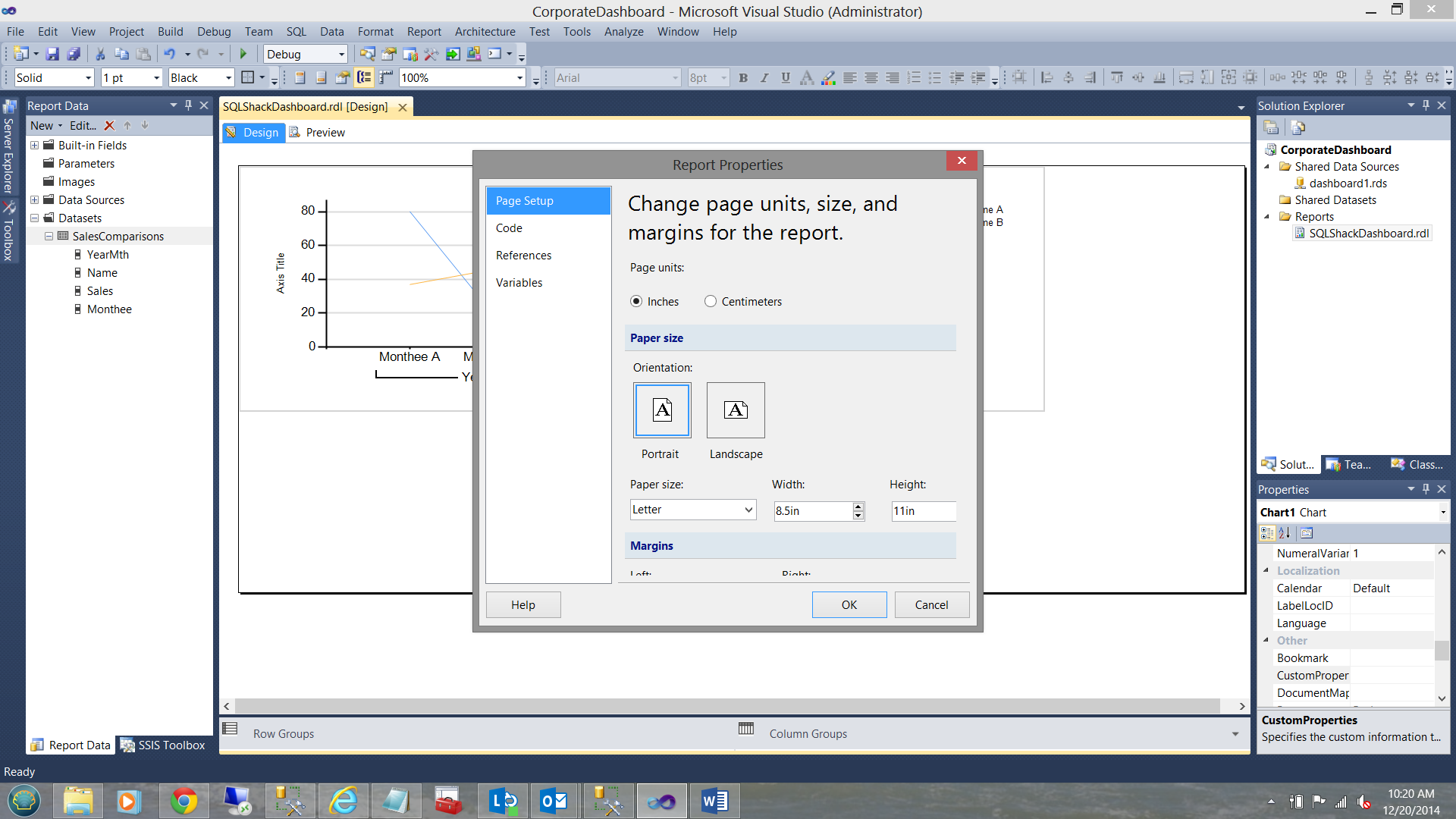
Task: Open the Format menu
Action: point(375,32)
